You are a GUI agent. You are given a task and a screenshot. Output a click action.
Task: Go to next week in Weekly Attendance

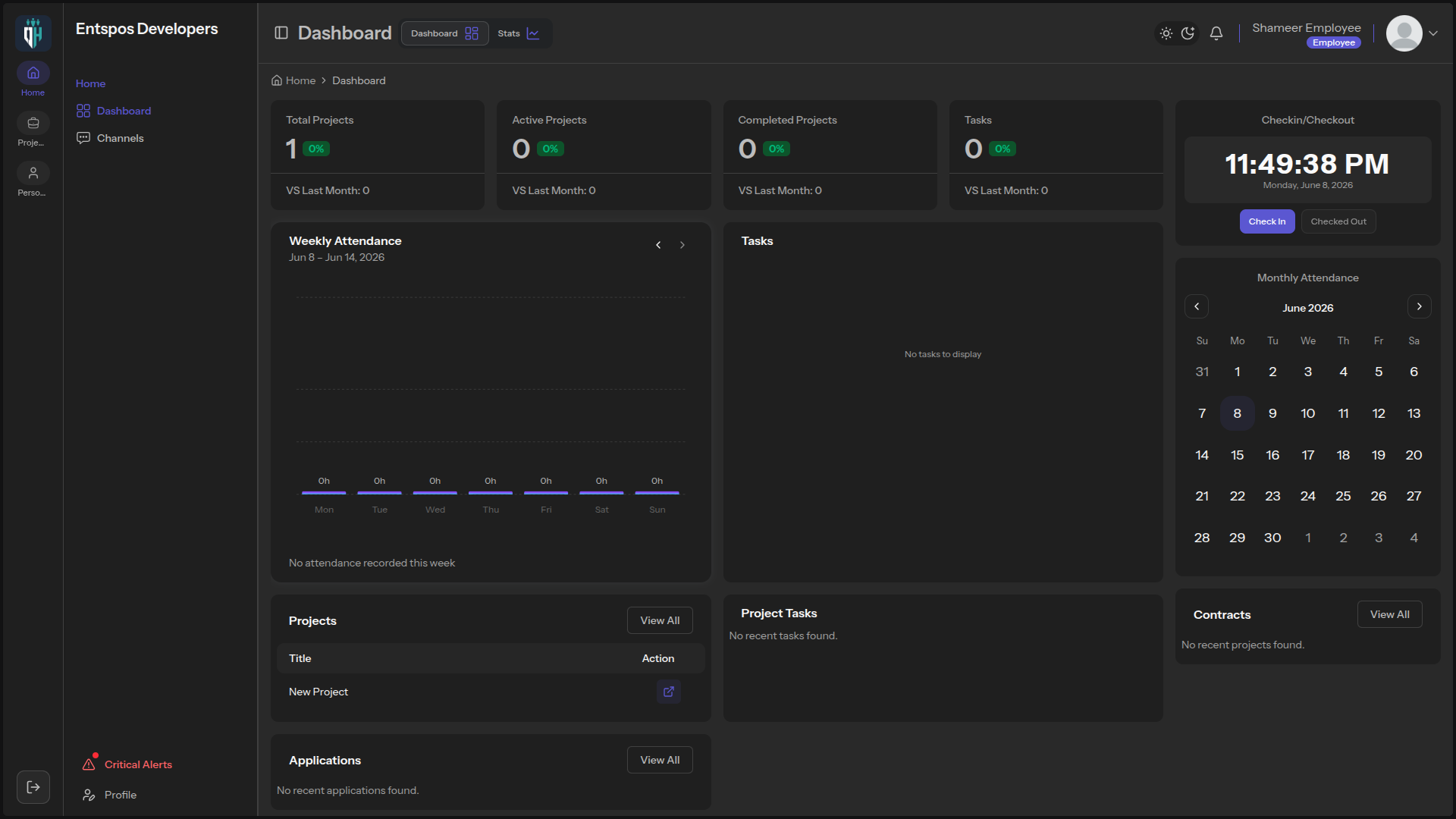(682, 245)
